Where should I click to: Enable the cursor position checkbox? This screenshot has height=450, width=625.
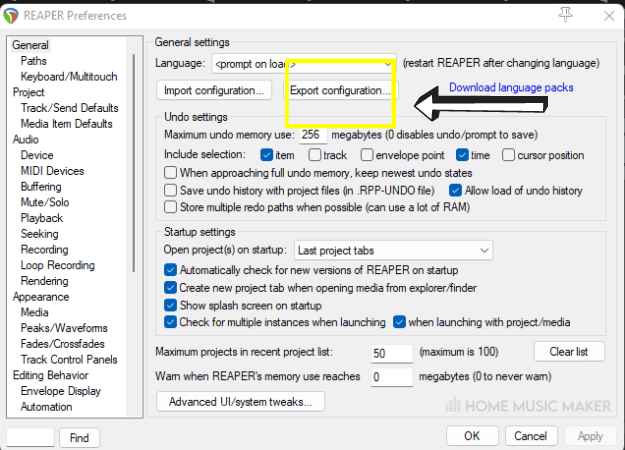pos(508,155)
